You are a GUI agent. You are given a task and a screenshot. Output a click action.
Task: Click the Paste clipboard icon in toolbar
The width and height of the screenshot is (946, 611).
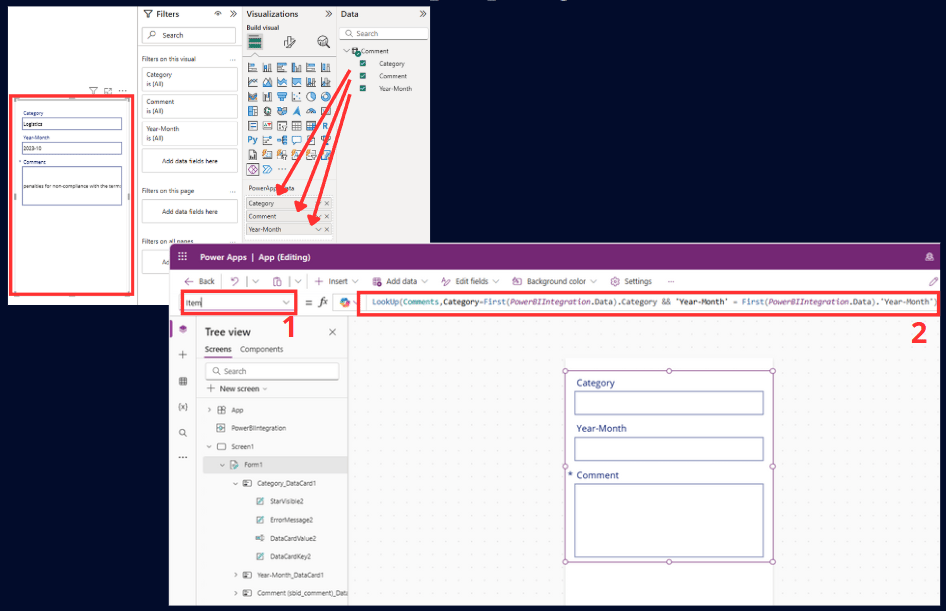coord(277,281)
